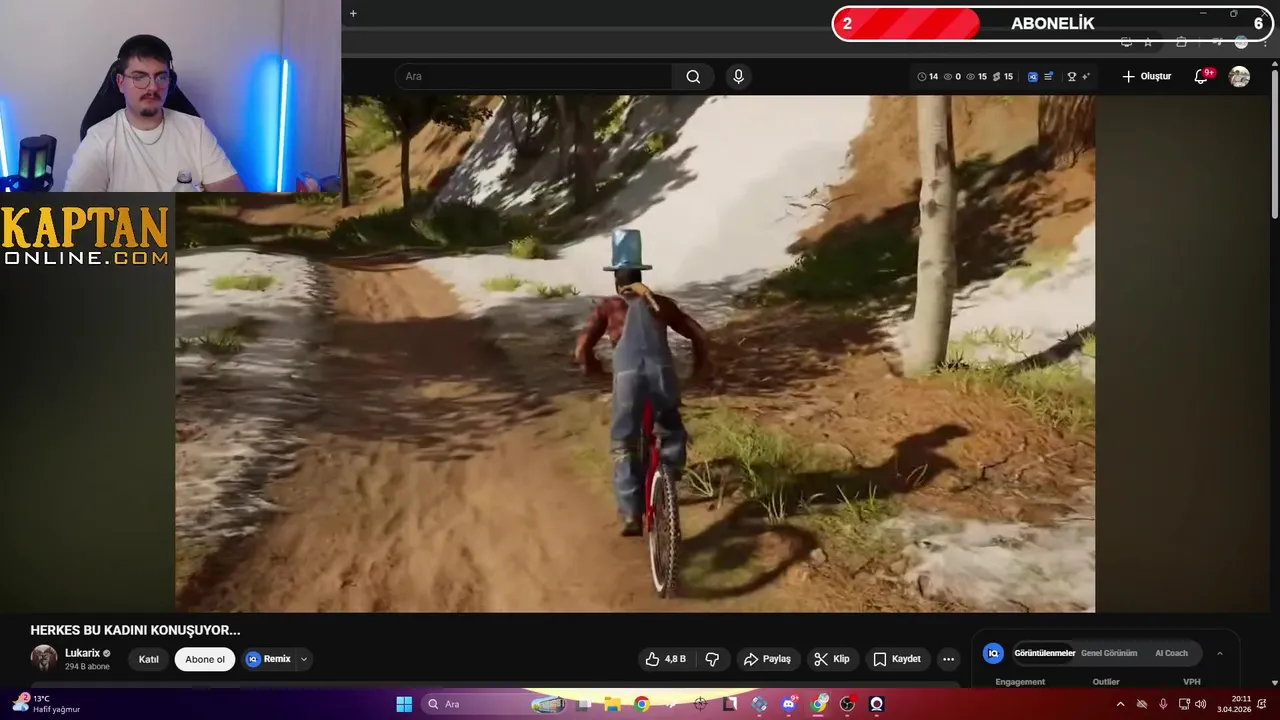Dislike the video with the thumbs-down

click(x=712, y=659)
